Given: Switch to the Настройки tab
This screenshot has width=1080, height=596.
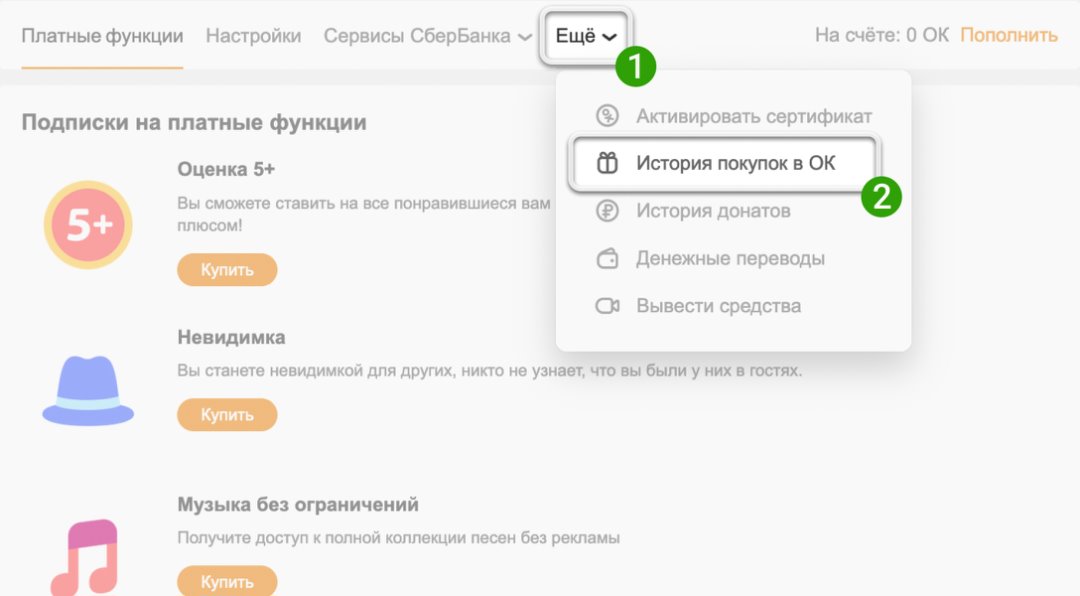Looking at the screenshot, I should click(253, 36).
